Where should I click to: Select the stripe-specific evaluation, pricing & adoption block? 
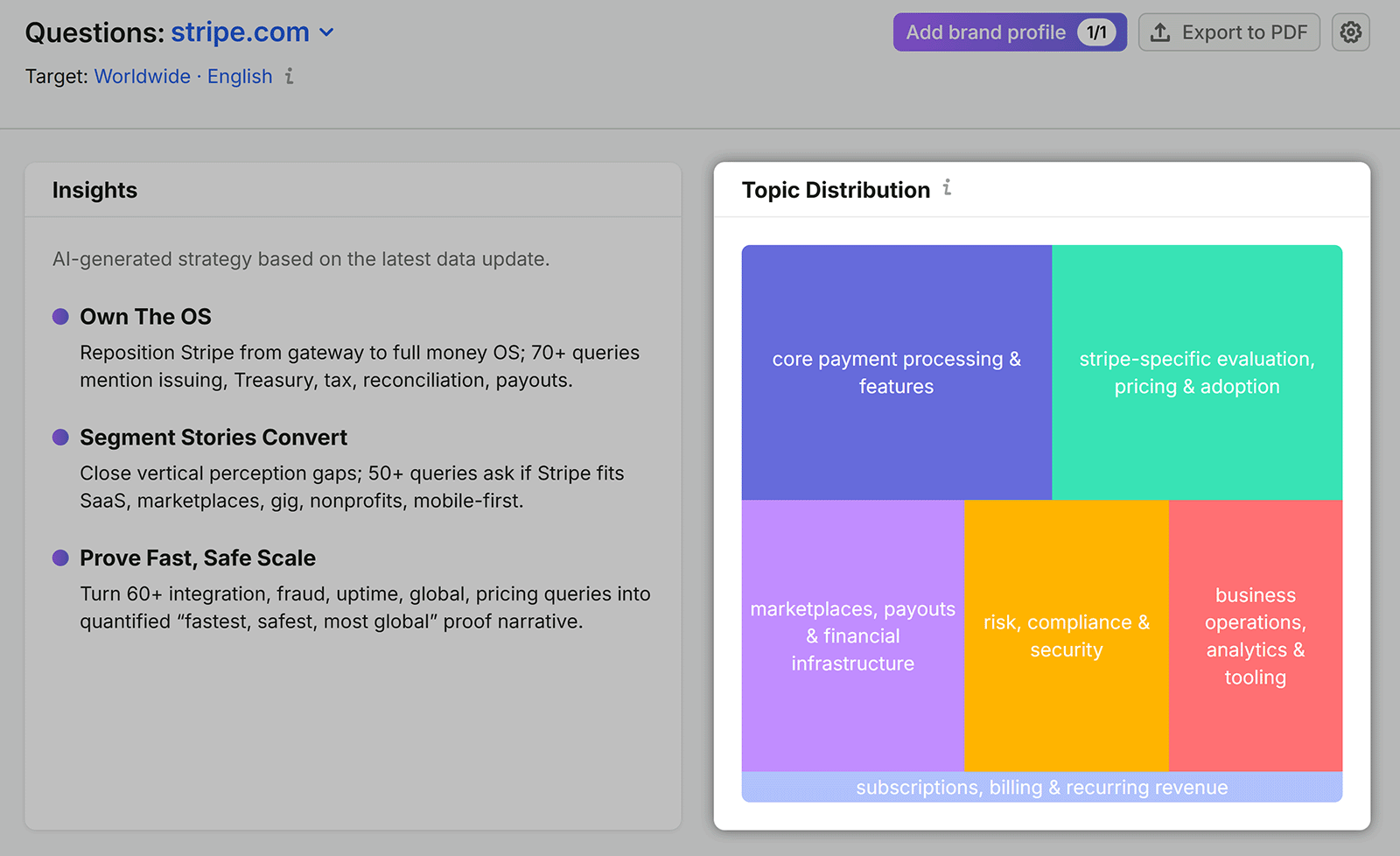pos(1197,373)
